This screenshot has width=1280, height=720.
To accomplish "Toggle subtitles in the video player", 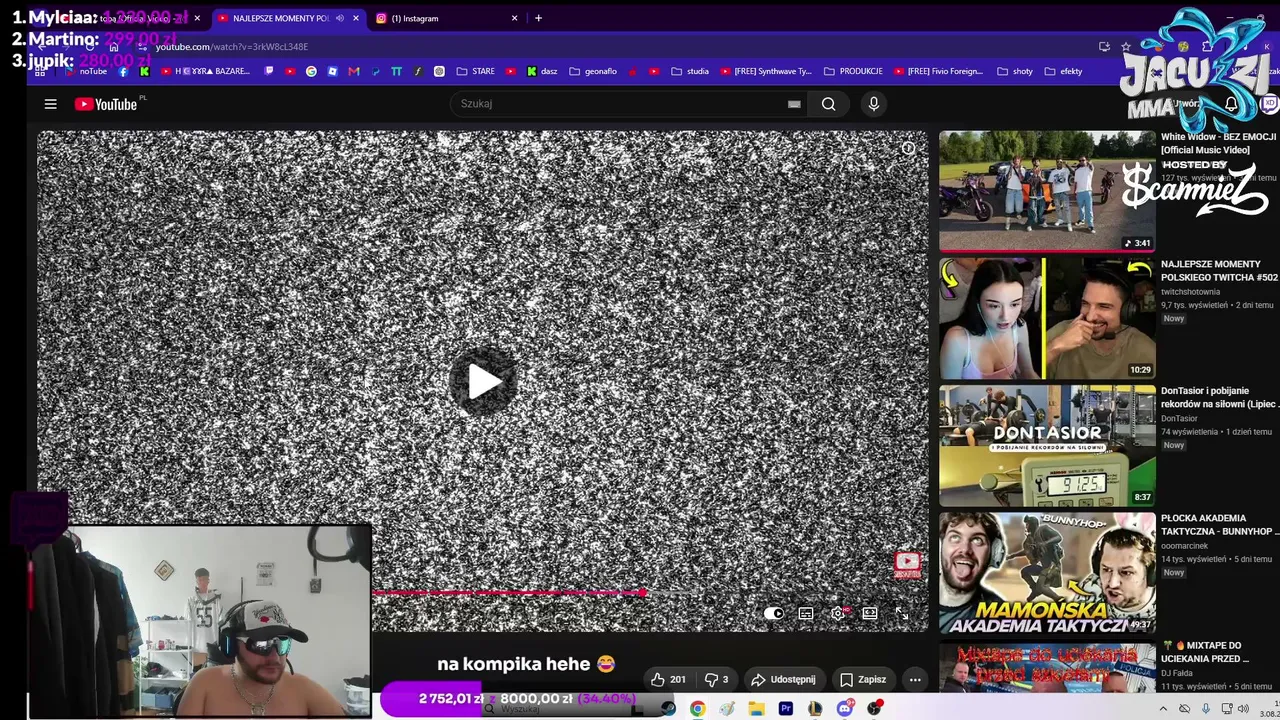I will click(x=806, y=613).
